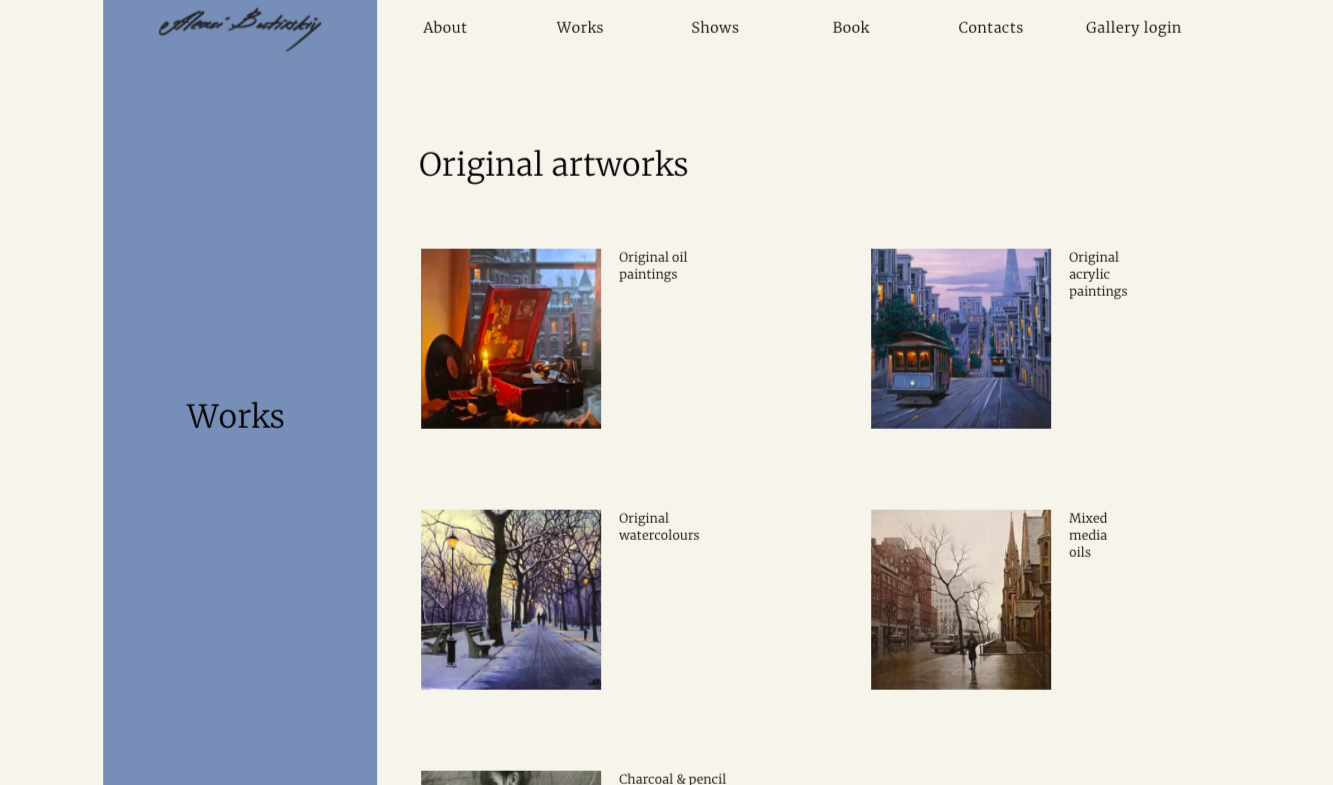Click the Original watercolours link
Screen dimensions: 1333x785
coord(659,527)
